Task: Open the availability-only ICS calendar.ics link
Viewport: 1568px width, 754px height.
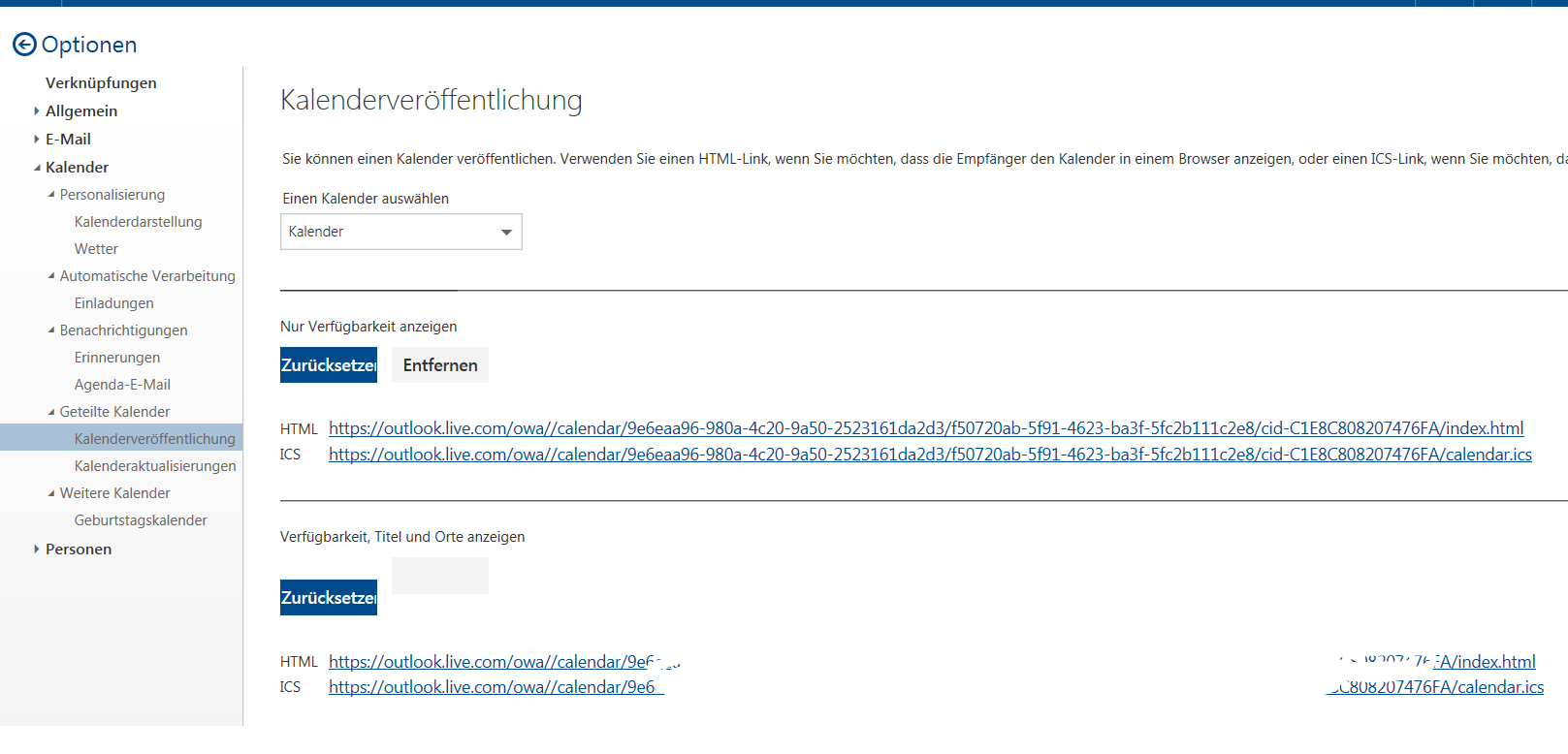Action: click(929, 455)
